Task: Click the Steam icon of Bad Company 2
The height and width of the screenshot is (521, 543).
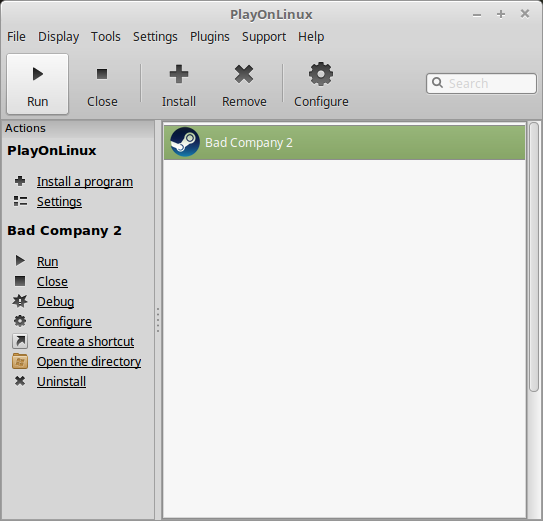Action: click(x=185, y=142)
